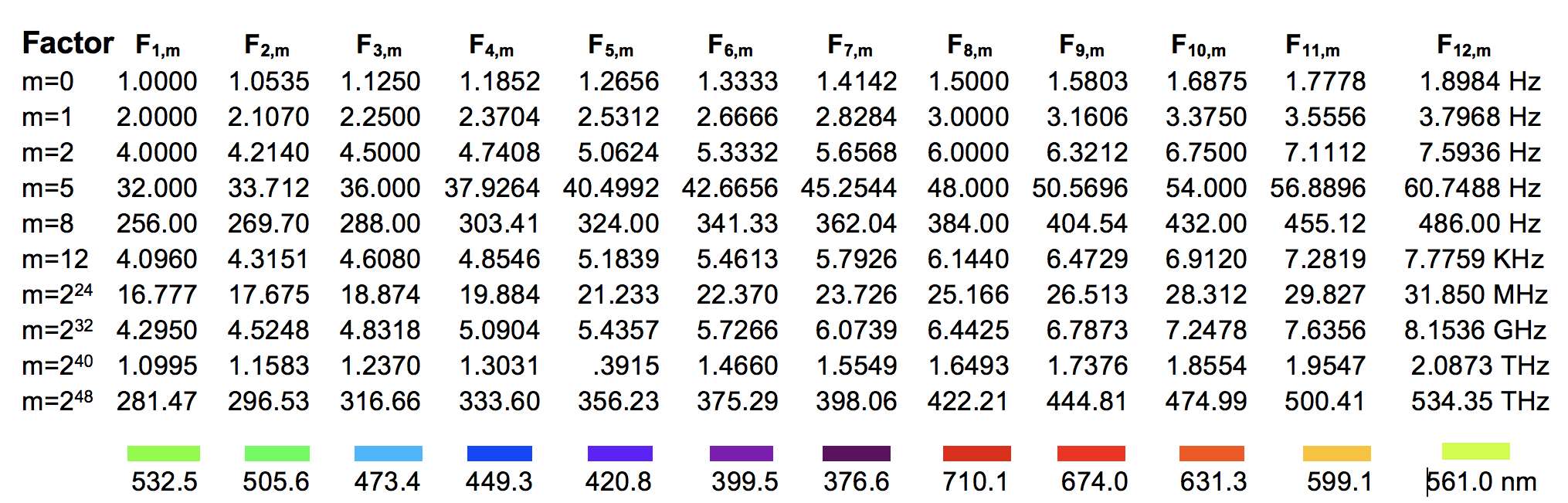Click the m=2^24 row label

pos(58,294)
